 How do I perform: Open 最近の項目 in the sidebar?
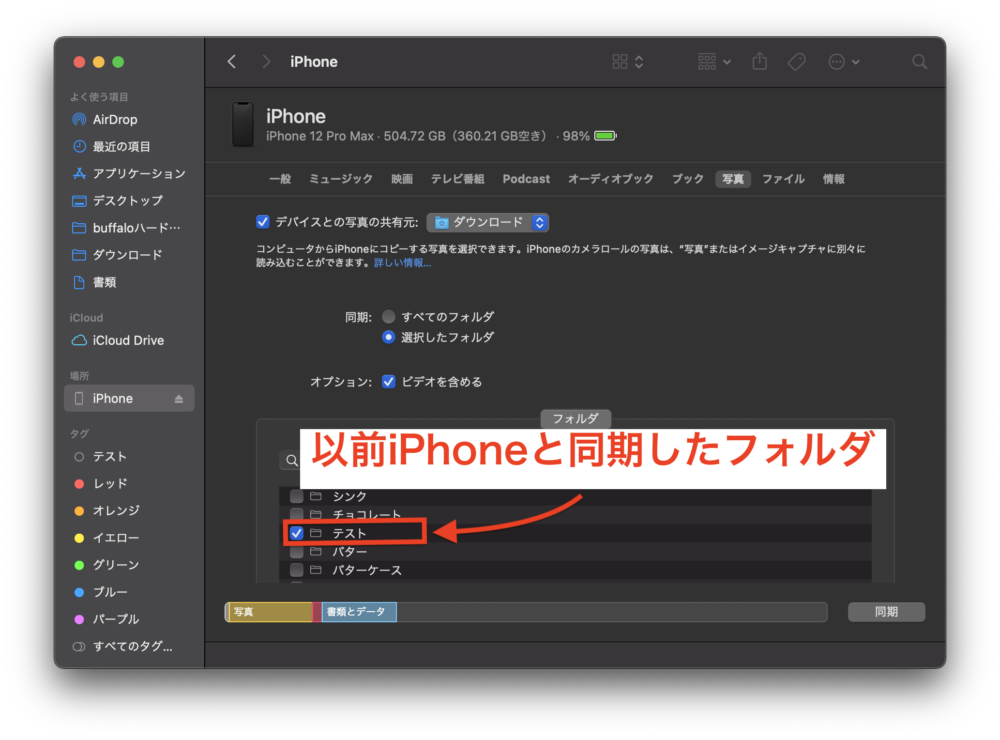(x=121, y=147)
